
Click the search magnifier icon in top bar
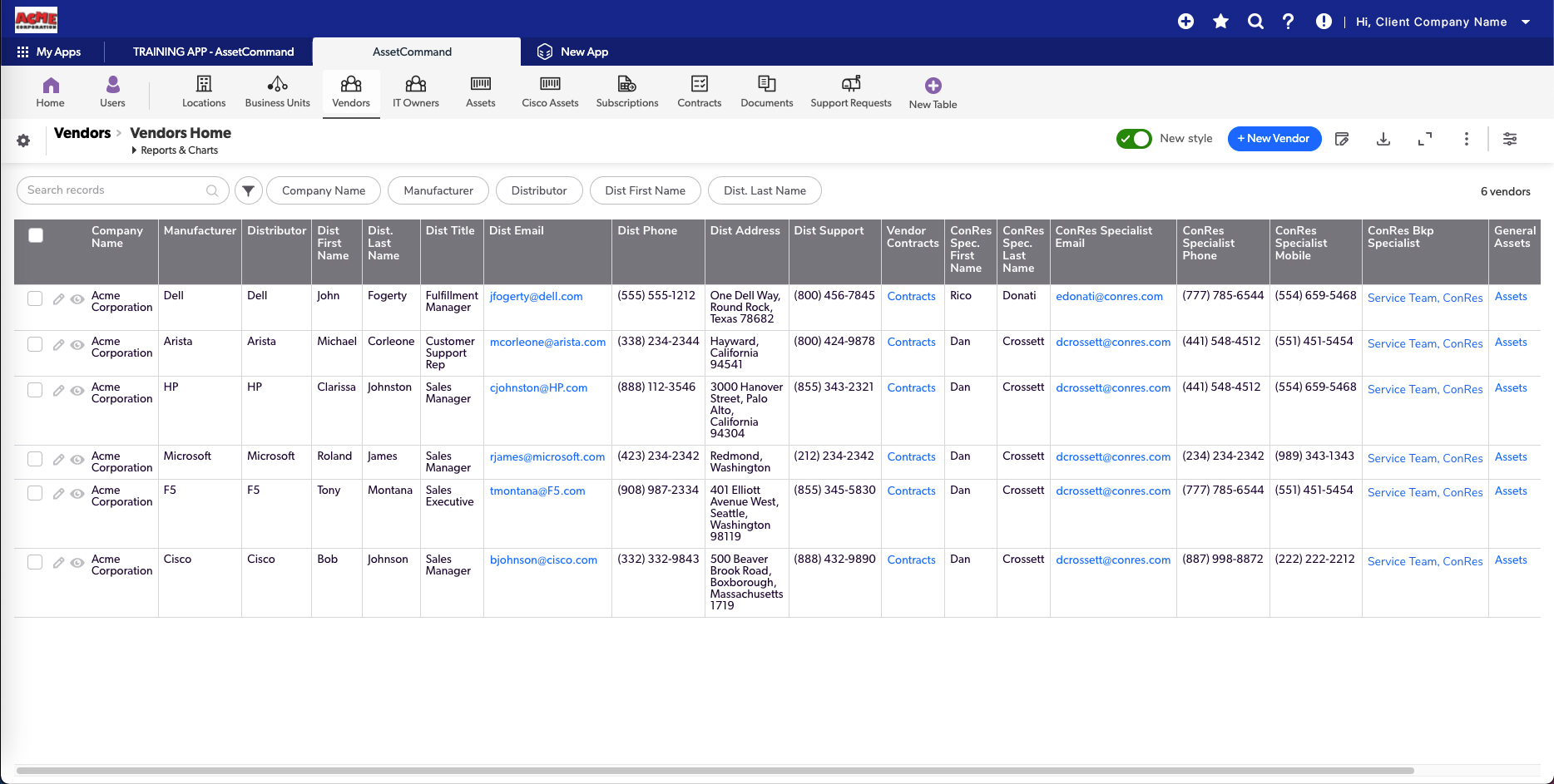(x=1255, y=22)
